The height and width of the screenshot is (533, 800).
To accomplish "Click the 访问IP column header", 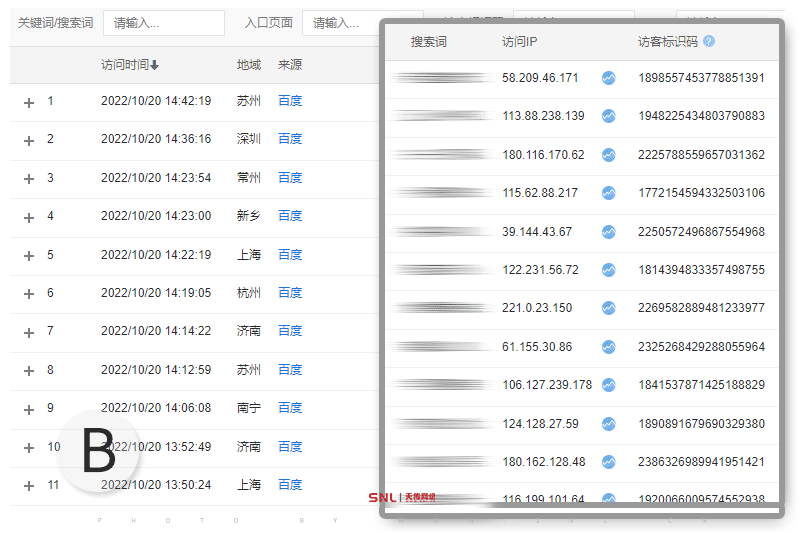I will 520,42.
